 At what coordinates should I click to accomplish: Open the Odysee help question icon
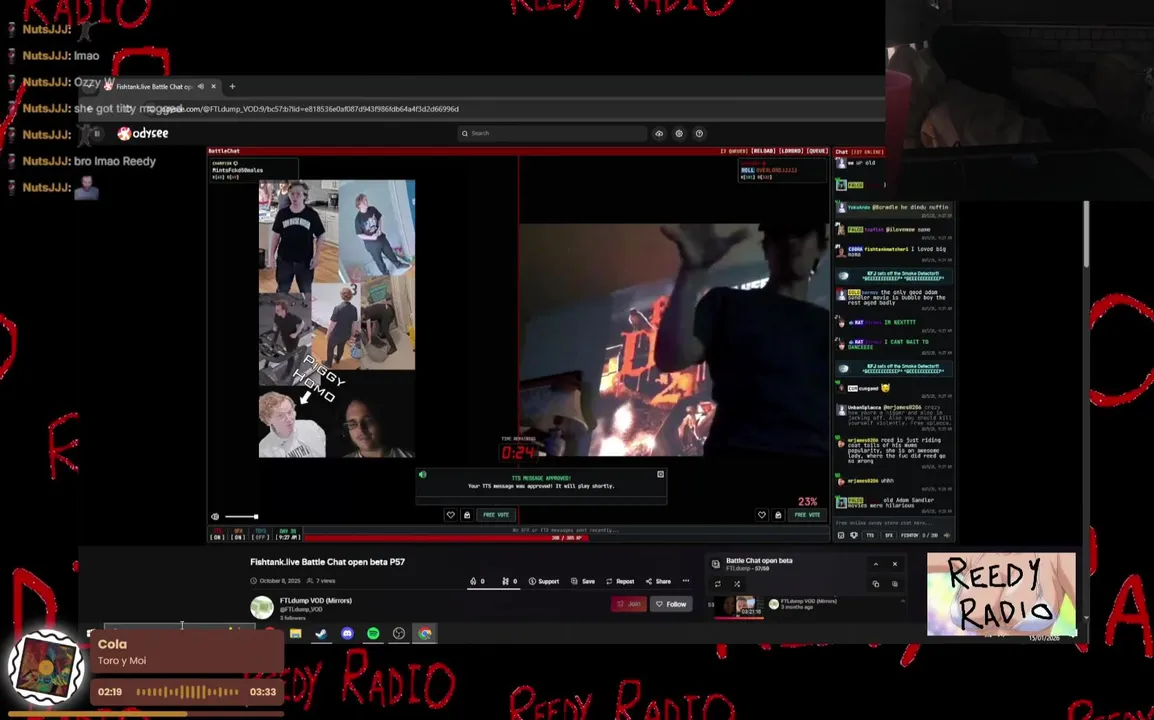pyautogui.click(x=699, y=133)
